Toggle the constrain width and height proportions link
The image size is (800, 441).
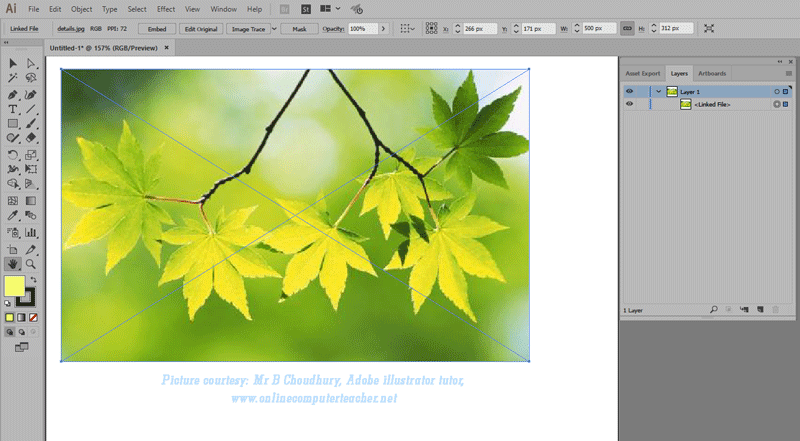click(627, 29)
